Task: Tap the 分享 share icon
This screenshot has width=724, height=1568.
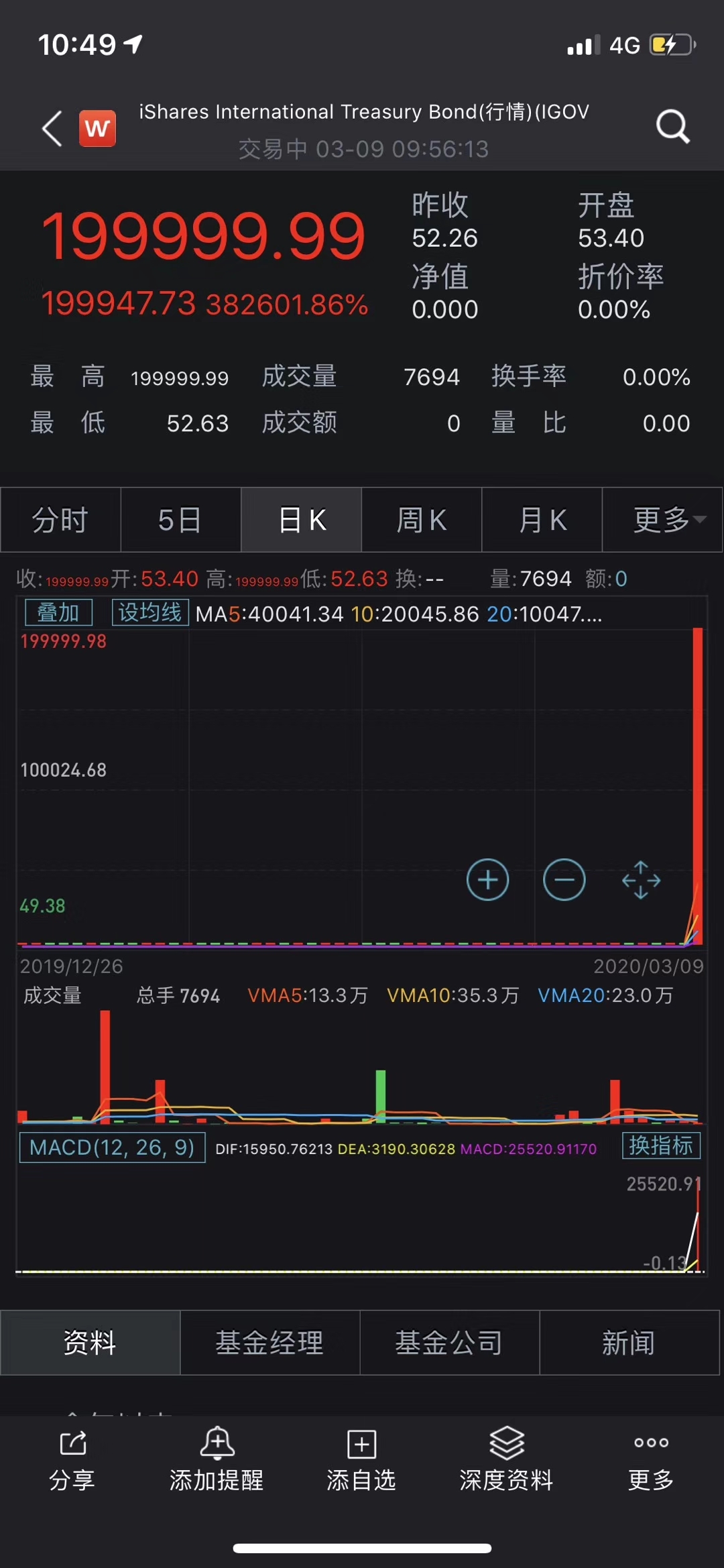Action: pyautogui.click(x=72, y=1443)
